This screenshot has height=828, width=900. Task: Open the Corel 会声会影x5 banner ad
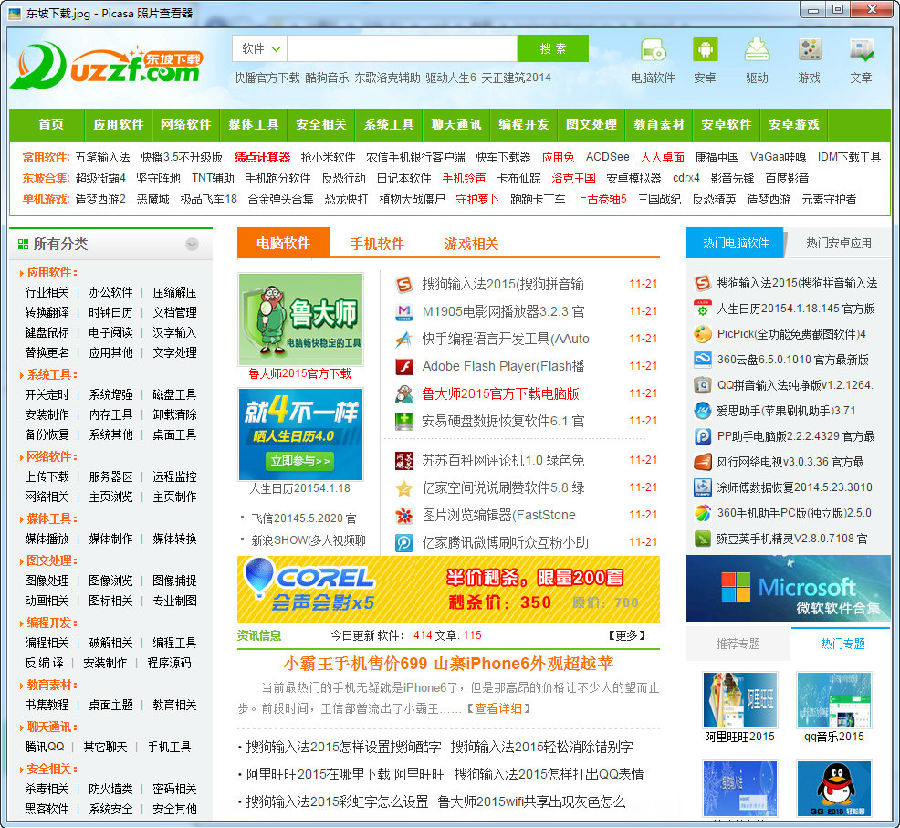click(x=448, y=590)
